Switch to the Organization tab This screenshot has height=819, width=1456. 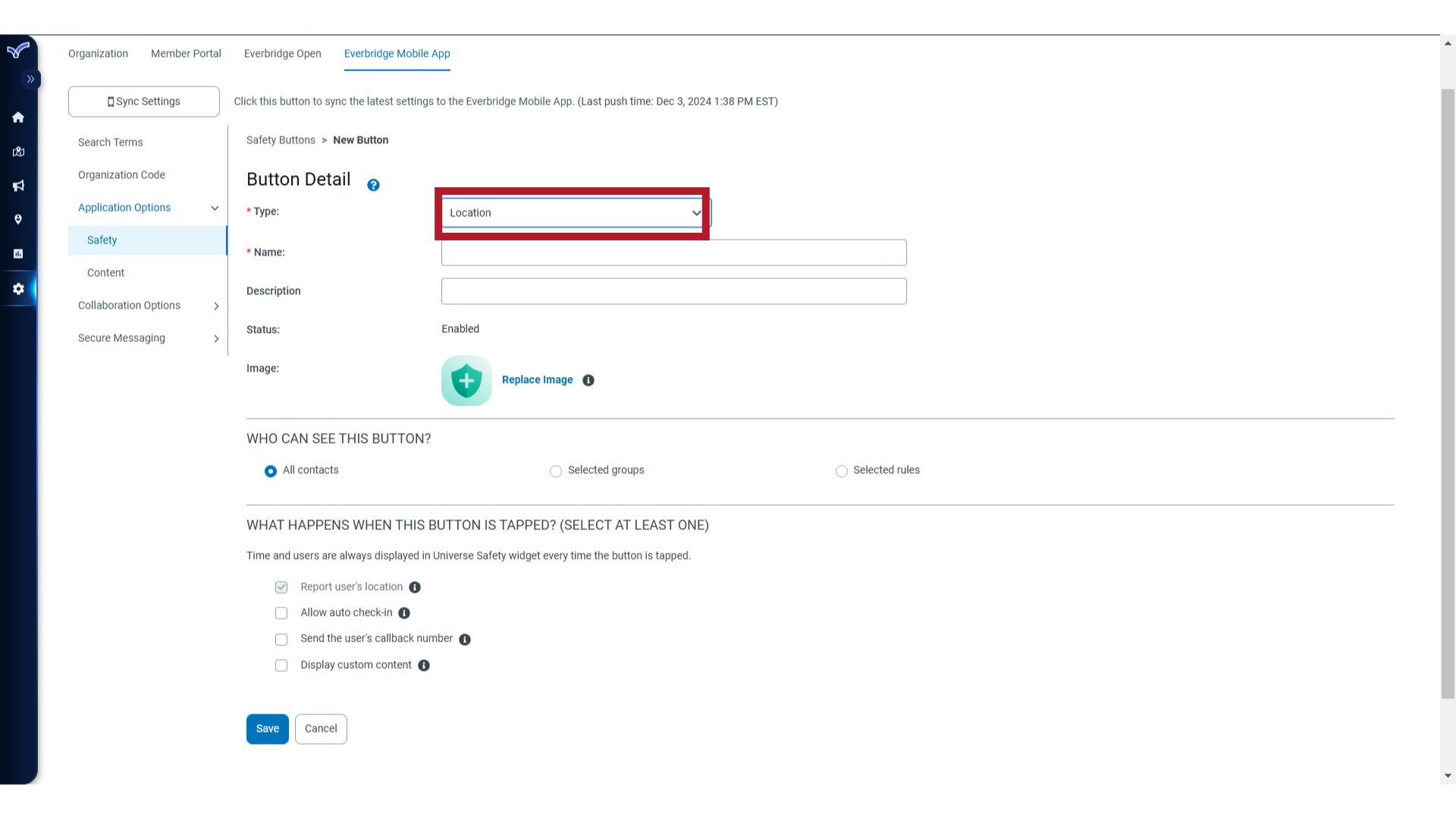coord(97,53)
